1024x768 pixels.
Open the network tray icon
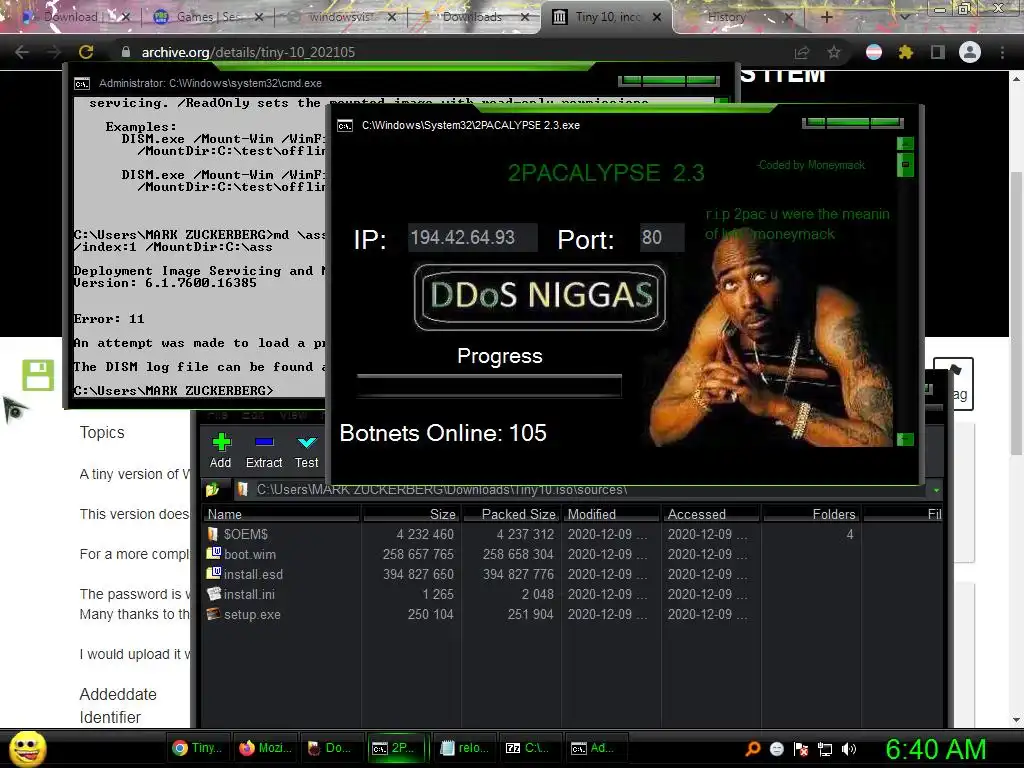coord(825,748)
